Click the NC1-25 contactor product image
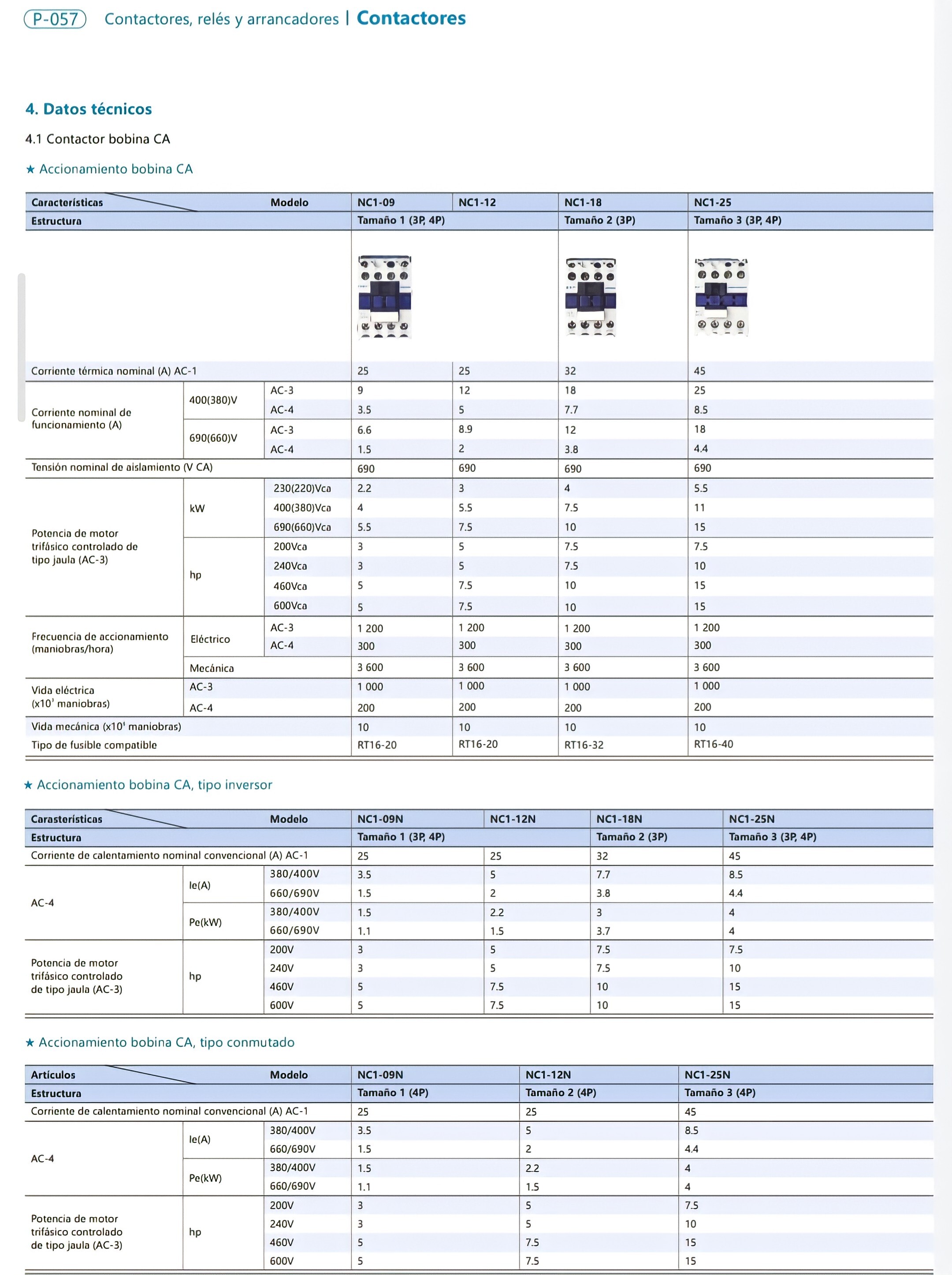 pos(721,298)
